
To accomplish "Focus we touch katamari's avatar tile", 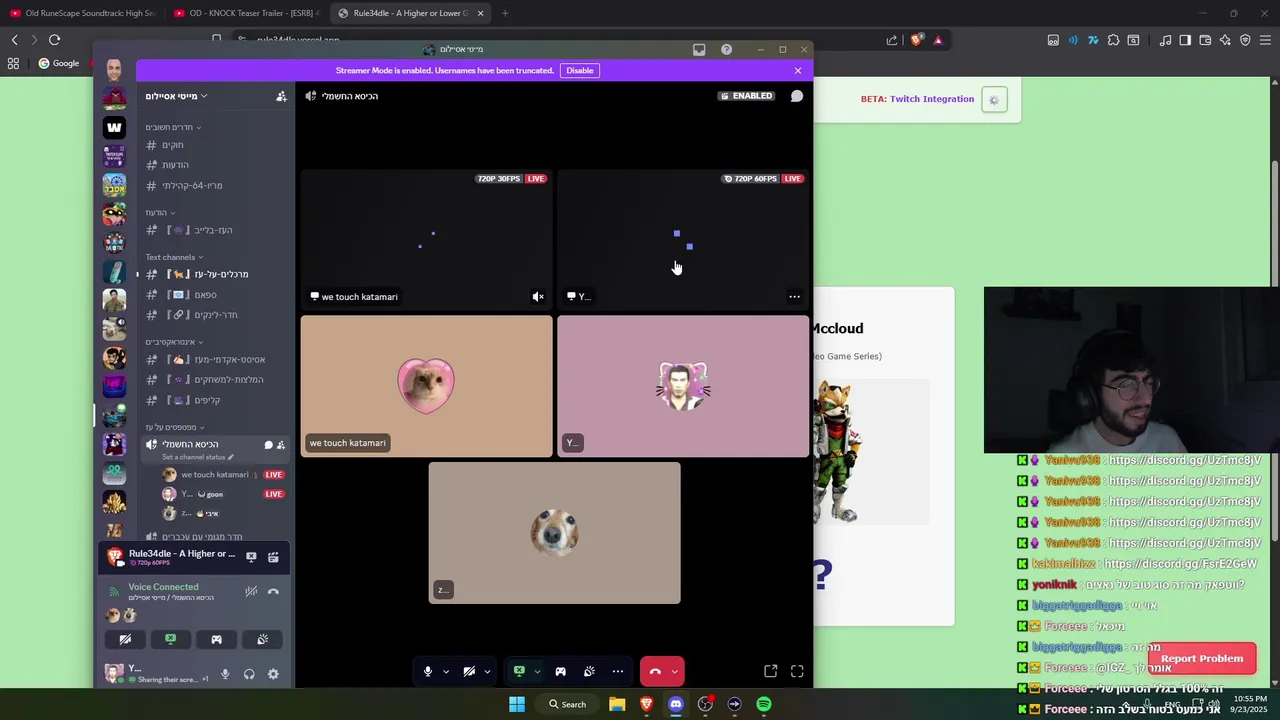I will pyautogui.click(x=426, y=386).
